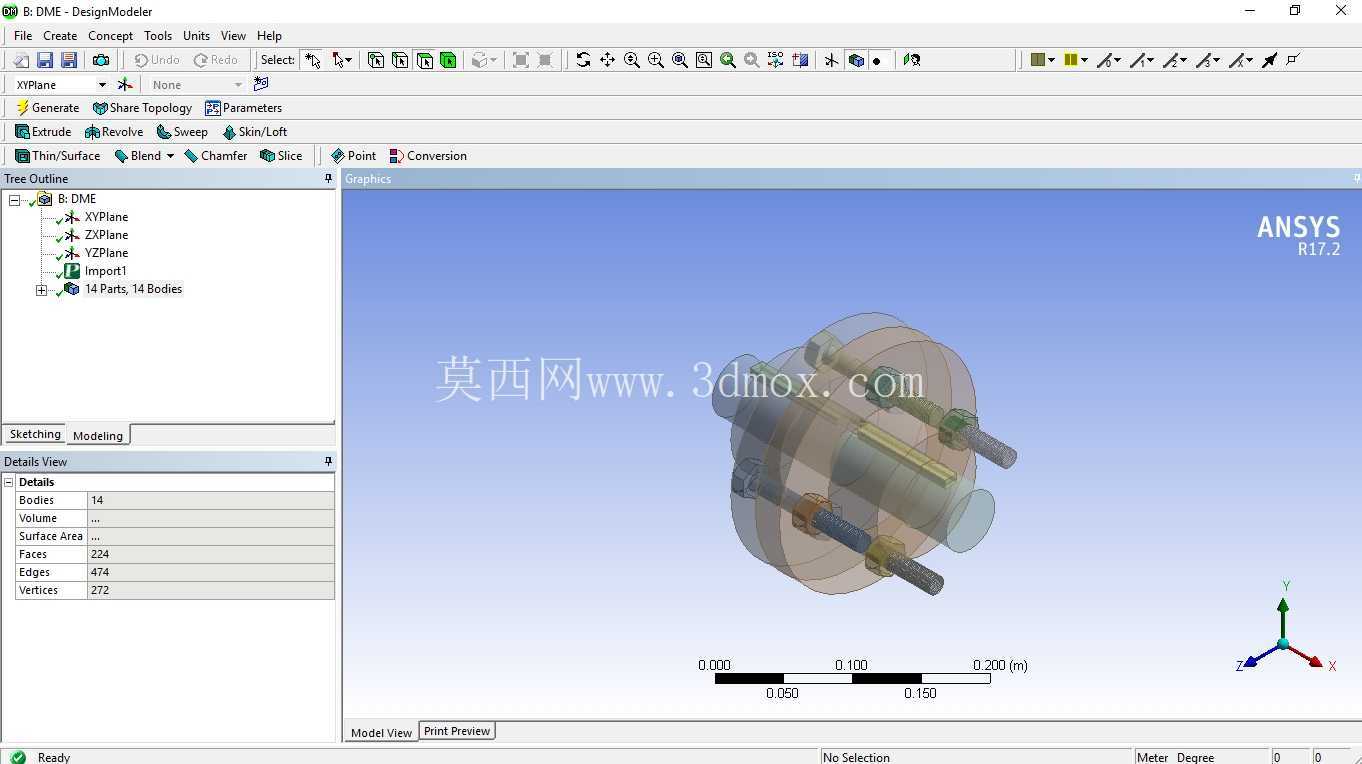Click the Revolve button

pos(114,132)
